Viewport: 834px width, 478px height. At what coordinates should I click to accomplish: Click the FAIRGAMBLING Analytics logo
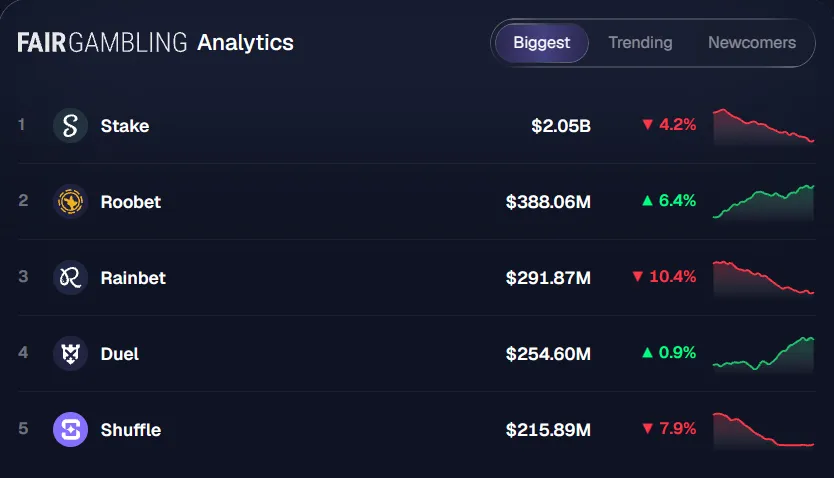coord(155,43)
